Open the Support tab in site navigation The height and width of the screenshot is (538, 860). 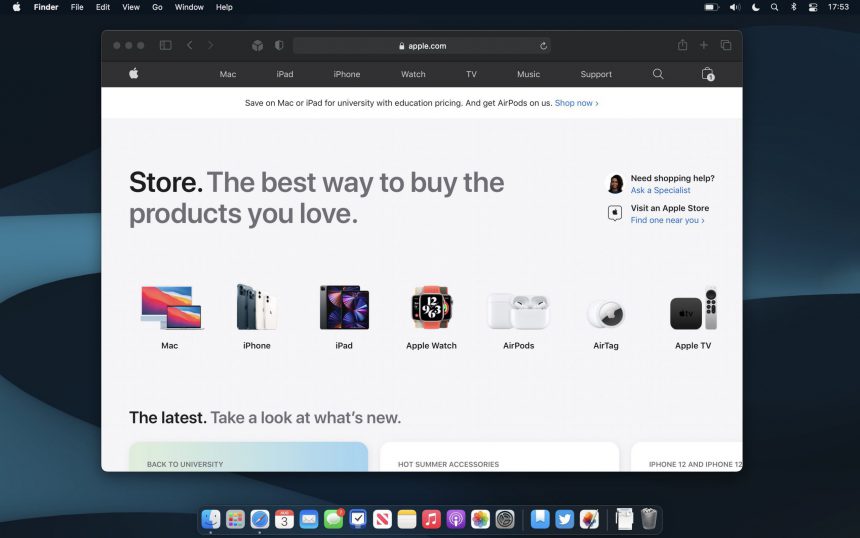point(596,74)
